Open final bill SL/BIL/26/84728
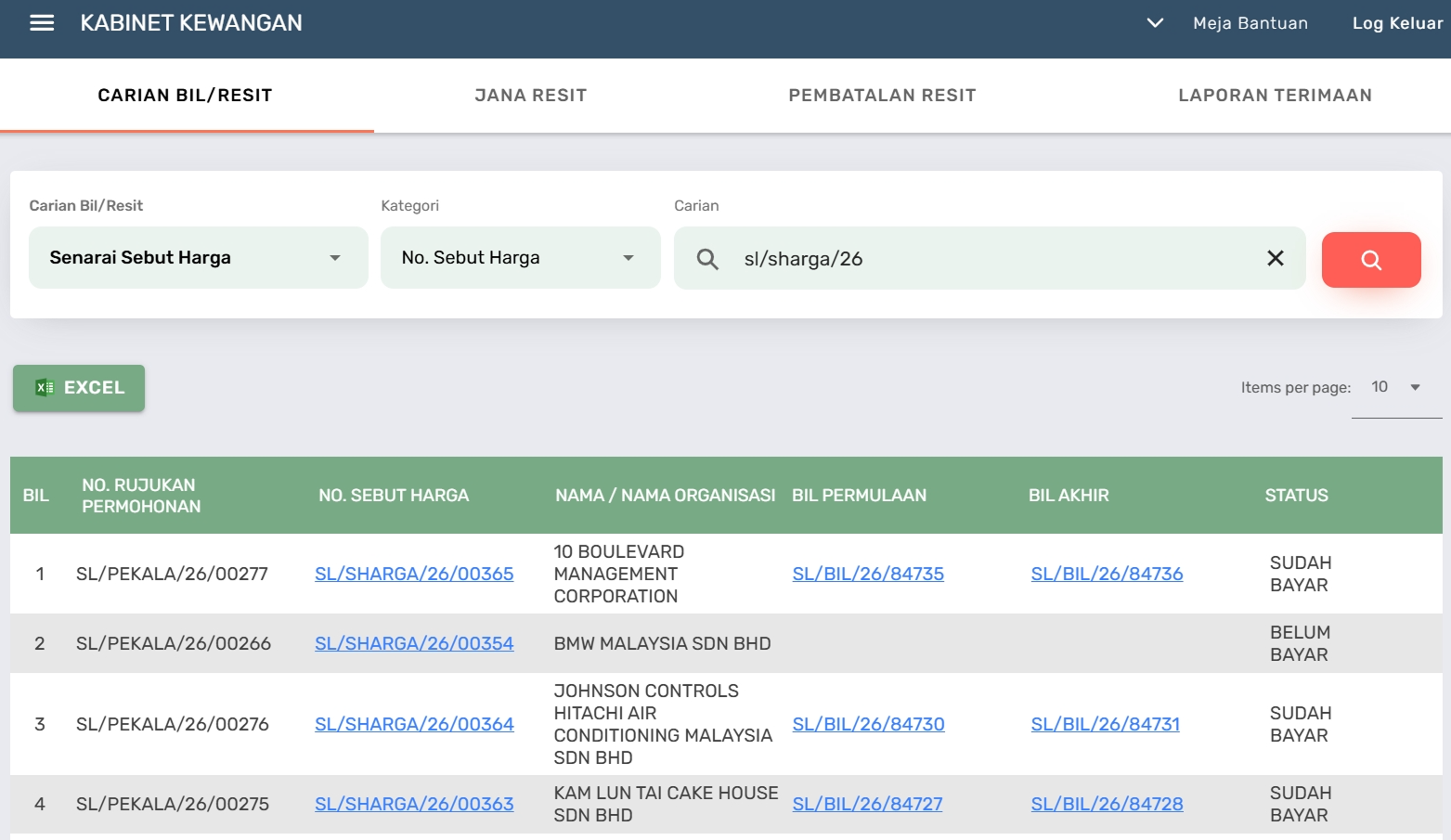This screenshot has height=840, width=1451. point(1107,804)
